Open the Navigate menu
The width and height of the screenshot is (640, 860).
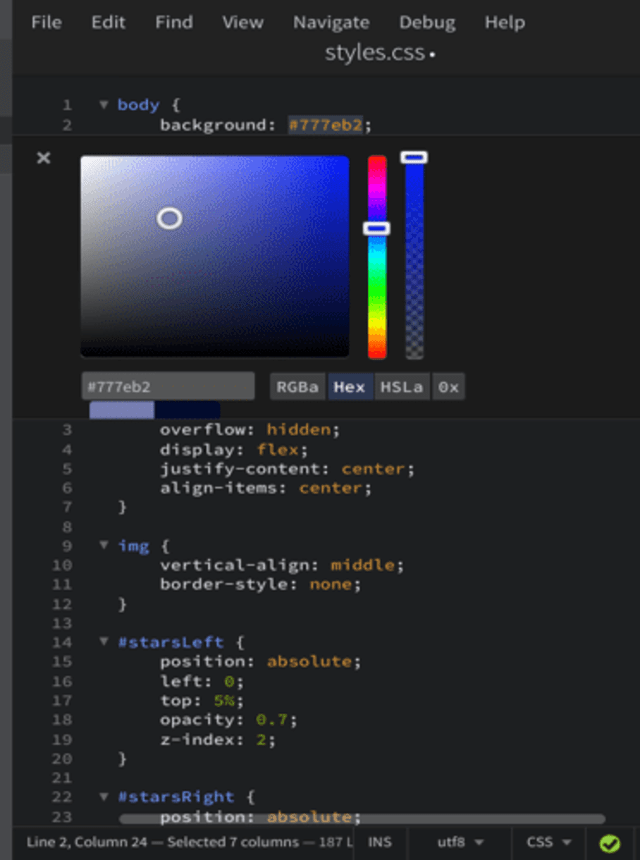pyautogui.click(x=331, y=22)
